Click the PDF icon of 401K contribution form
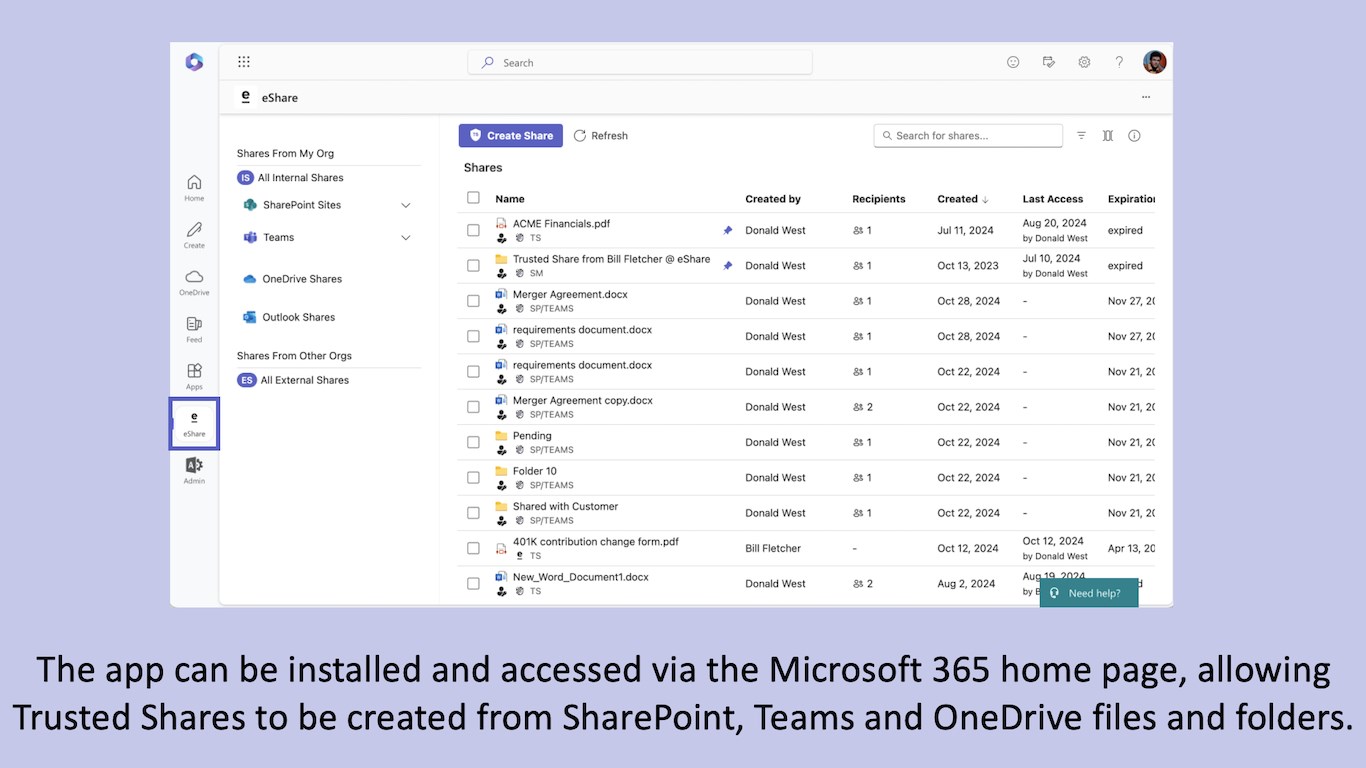This screenshot has height=768, width=1366. point(501,548)
